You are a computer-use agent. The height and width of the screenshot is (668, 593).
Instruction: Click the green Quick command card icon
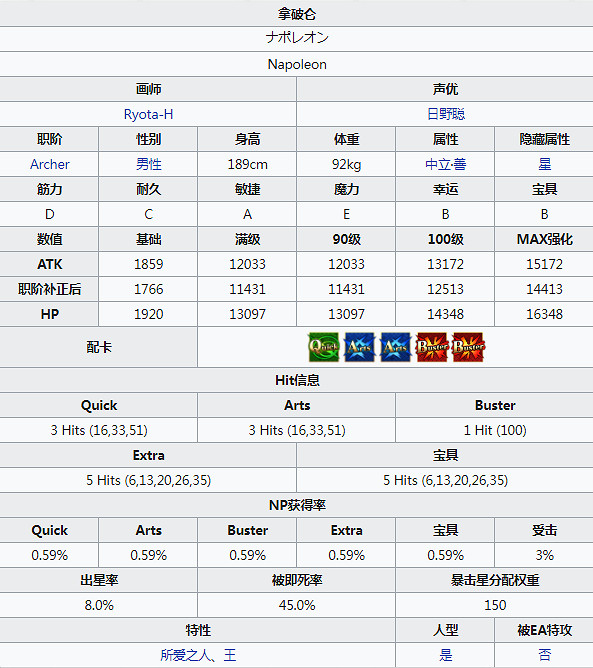pos(323,347)
